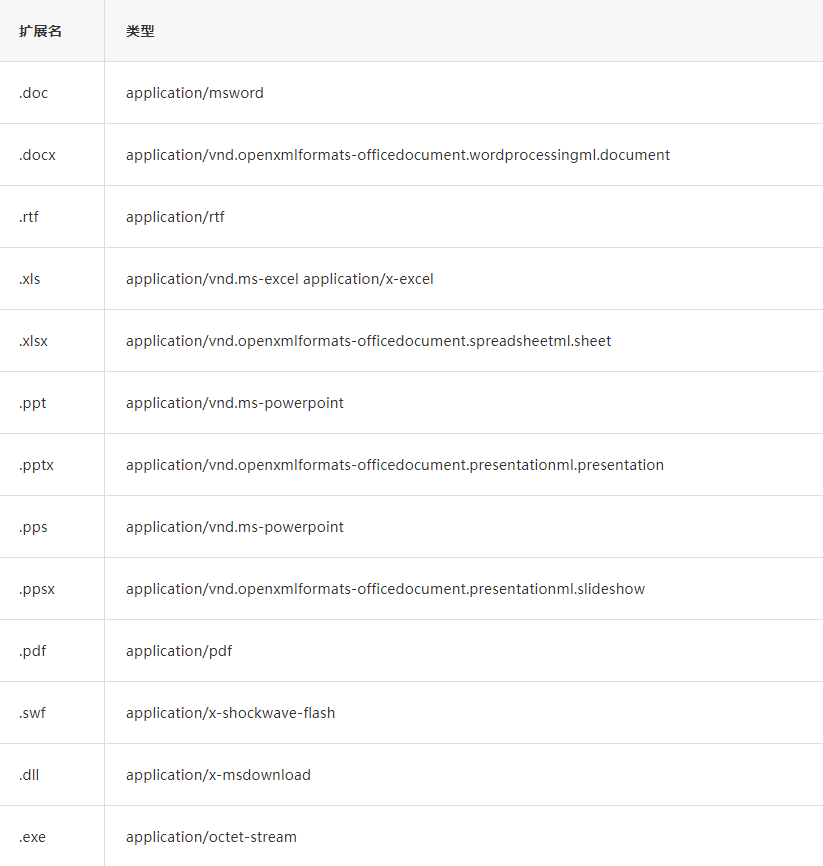The width and height of the screenshot is (823, 866).
Task: Click the application/pdf type cell
Action: point(179,651)
